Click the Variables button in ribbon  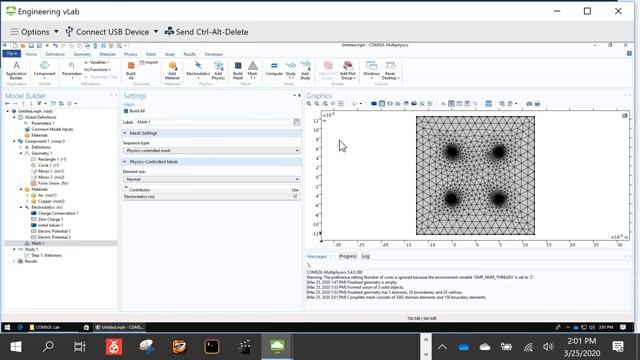pos(96,62)
